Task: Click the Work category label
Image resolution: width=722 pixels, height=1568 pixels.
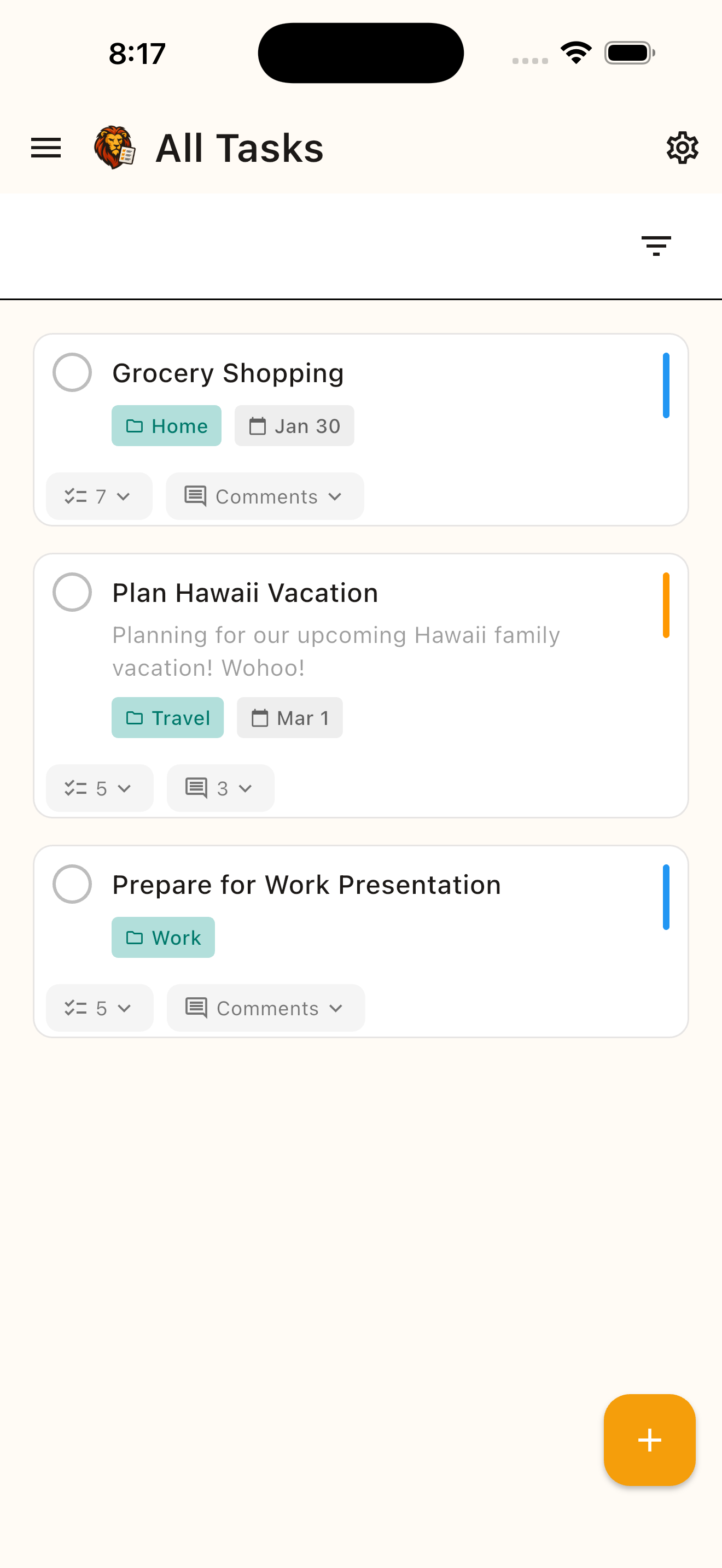Action: (162, 938)
